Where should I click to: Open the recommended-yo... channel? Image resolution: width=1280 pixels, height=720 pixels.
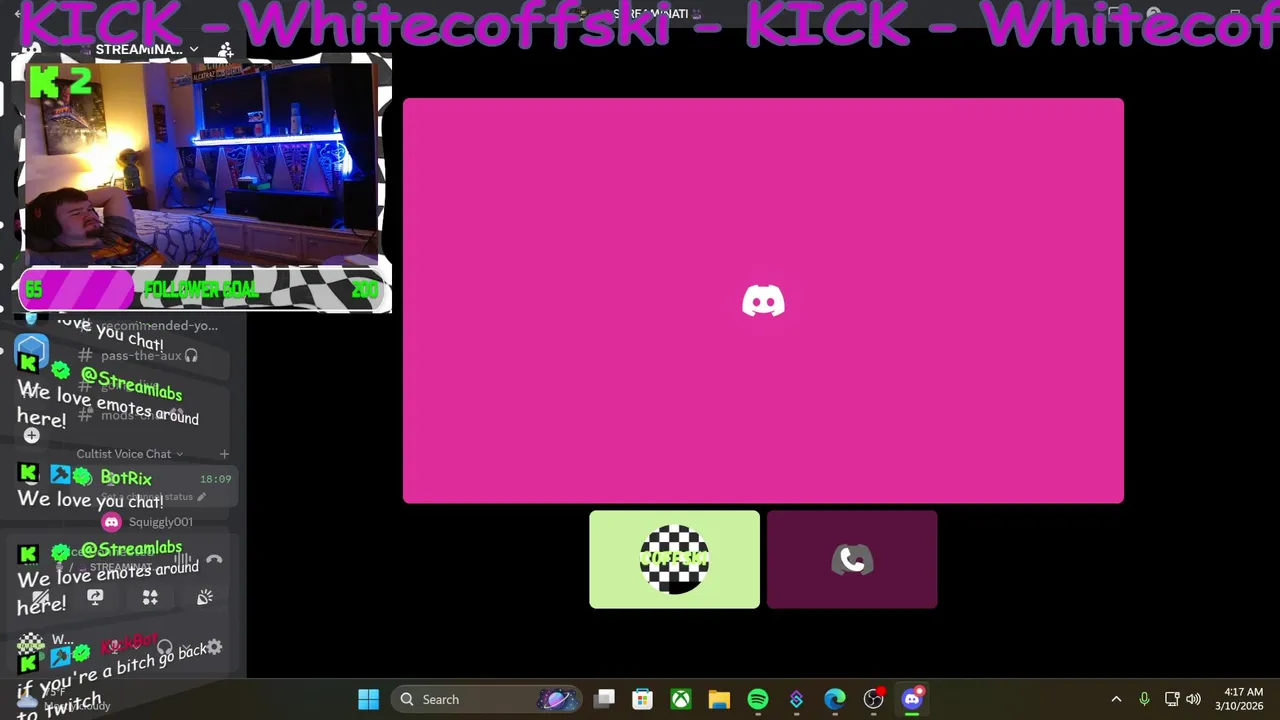pos(158,325)
